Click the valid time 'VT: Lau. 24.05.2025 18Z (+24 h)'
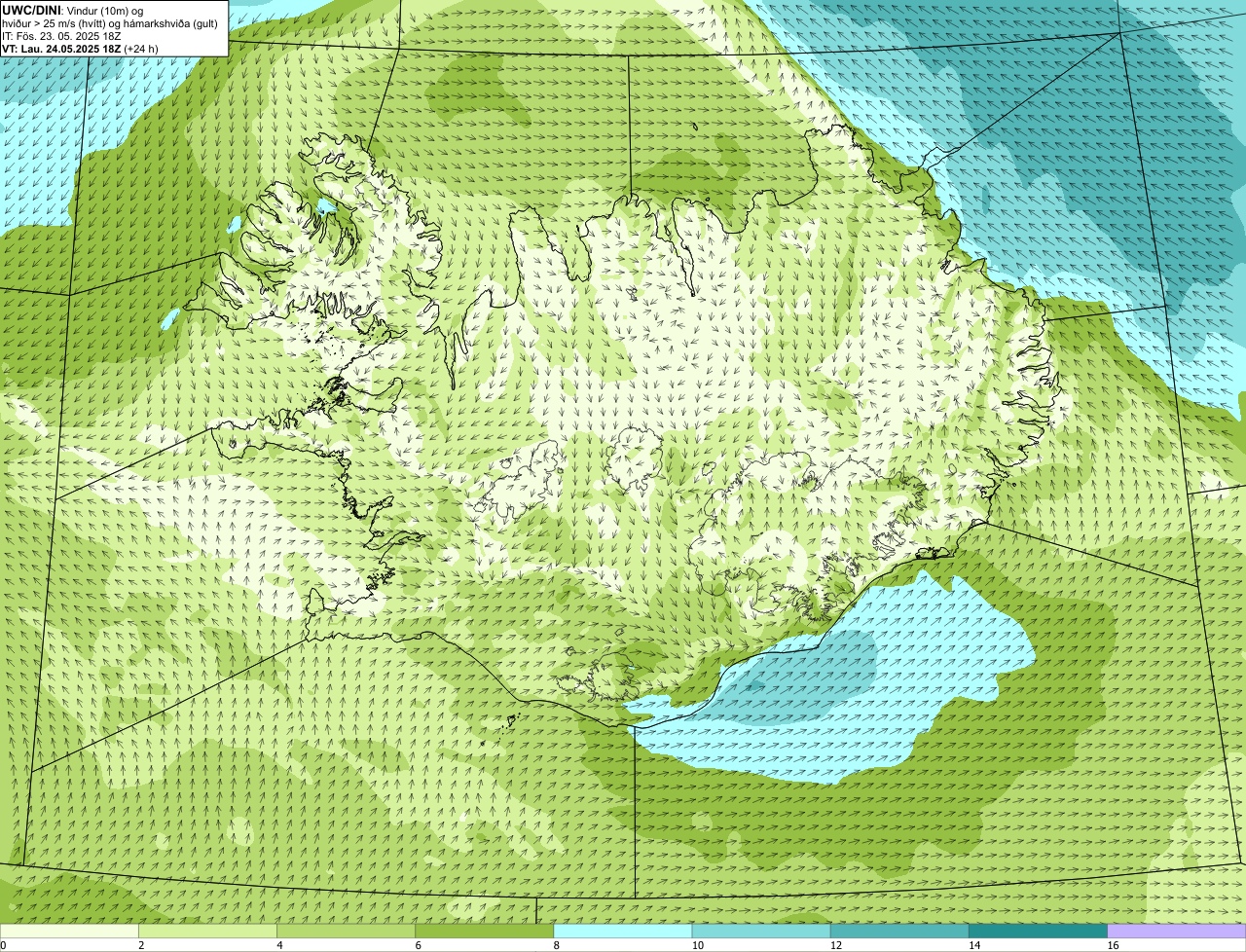Viewport: 1246px width, 952px height. click(80, 49)
